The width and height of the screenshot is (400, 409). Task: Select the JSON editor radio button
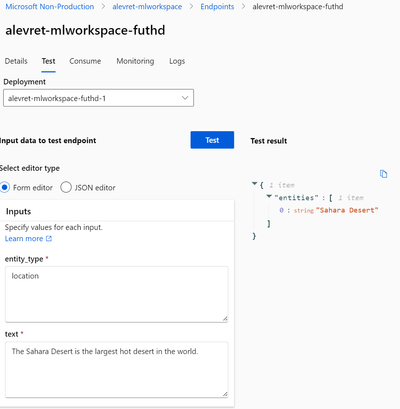click(x=66, y=187)
